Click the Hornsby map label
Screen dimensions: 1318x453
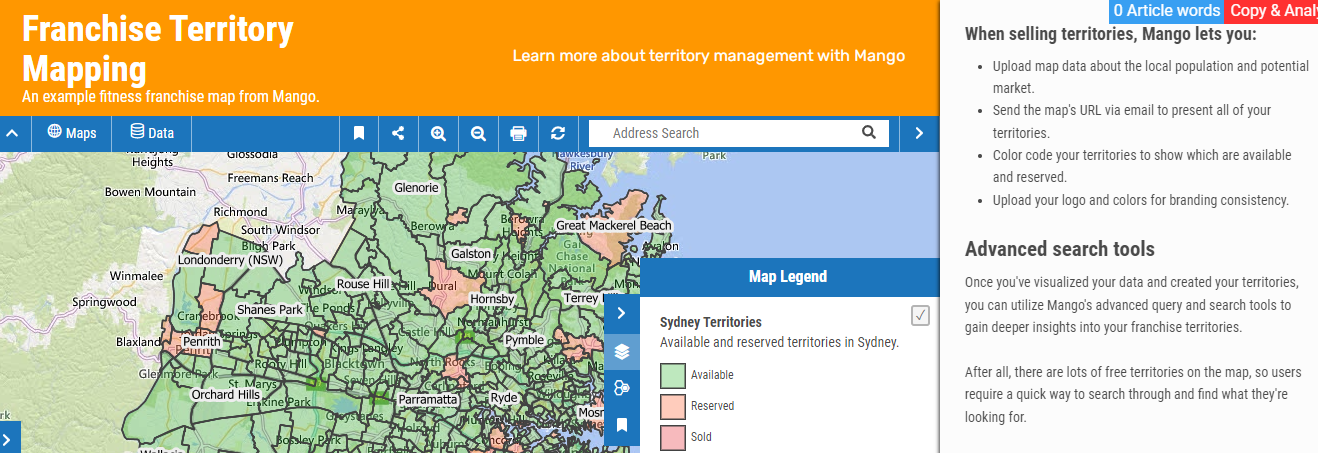click(x=491, y=299)
